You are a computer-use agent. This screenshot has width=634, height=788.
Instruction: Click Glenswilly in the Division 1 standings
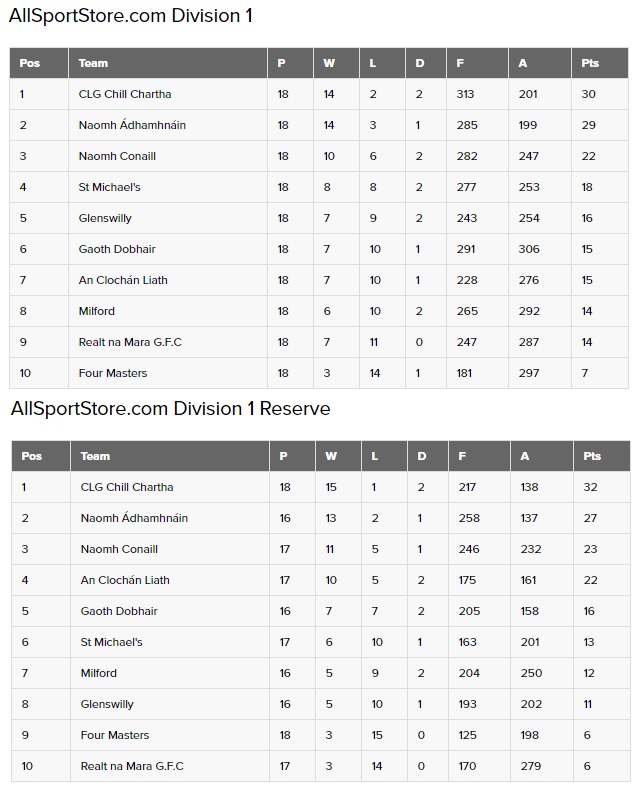click(x=105, y=218)
